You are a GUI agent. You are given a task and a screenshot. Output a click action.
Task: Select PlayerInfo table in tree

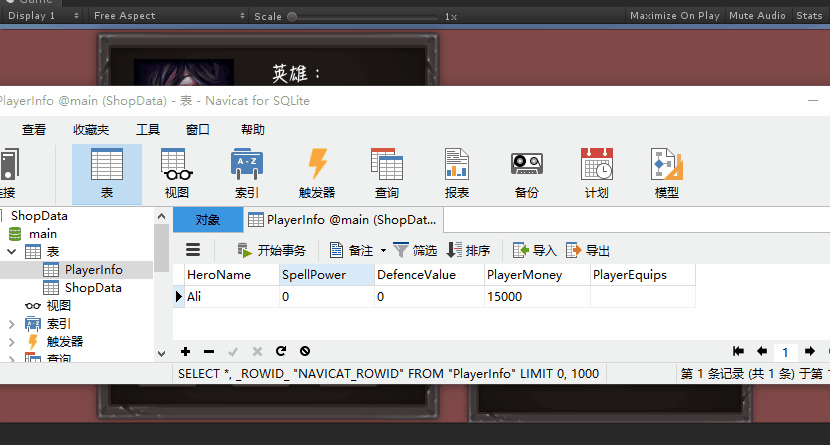(94, 270)
